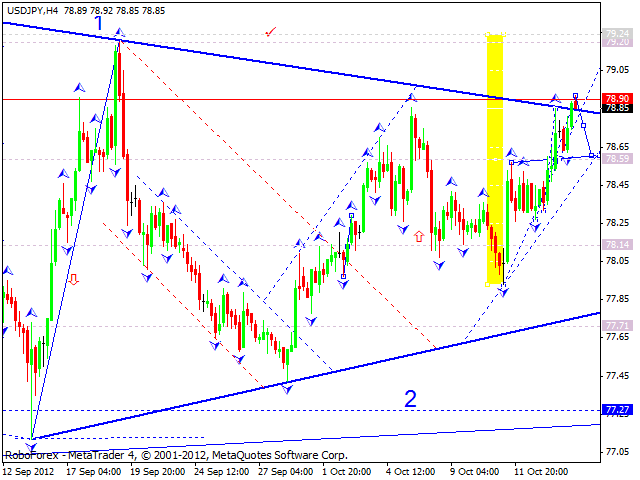Click the 17 Sep 04:00 date label
The height and width of the screenshot is (480, 640).
[93, 471]
